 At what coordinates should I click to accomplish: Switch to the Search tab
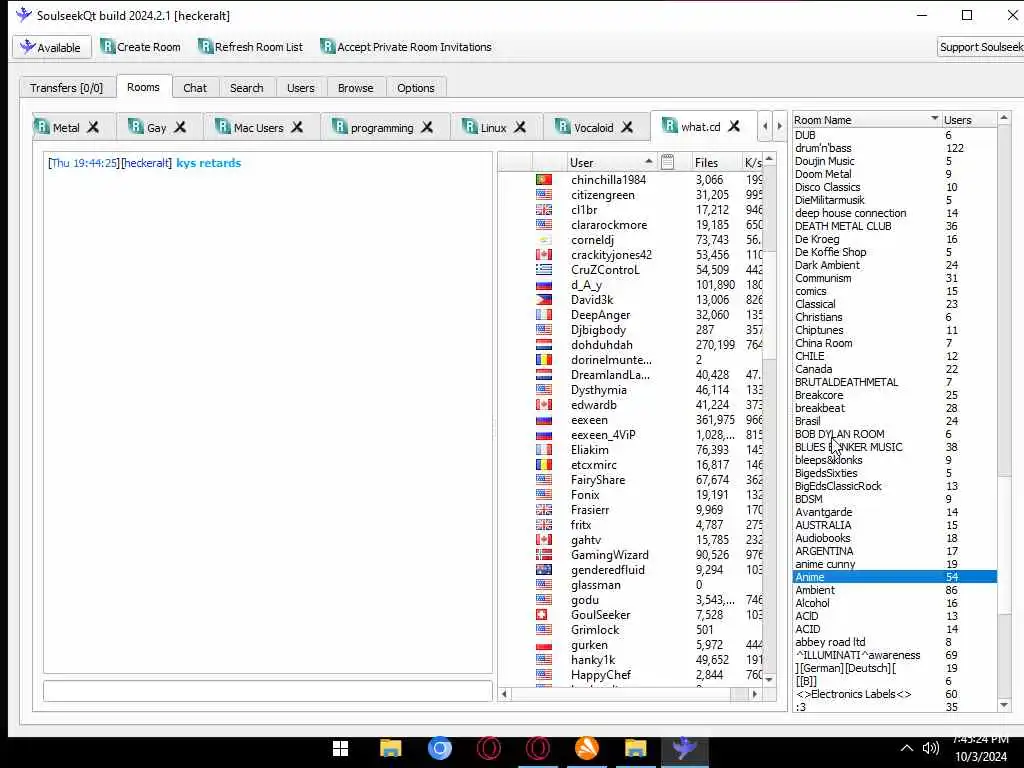(246, 88)
